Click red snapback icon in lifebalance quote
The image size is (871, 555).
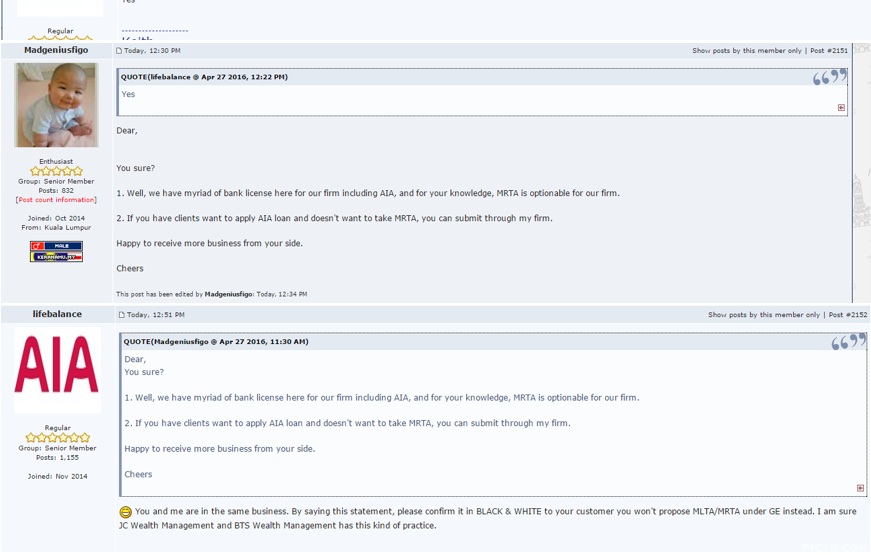click(x=841, y=108)
